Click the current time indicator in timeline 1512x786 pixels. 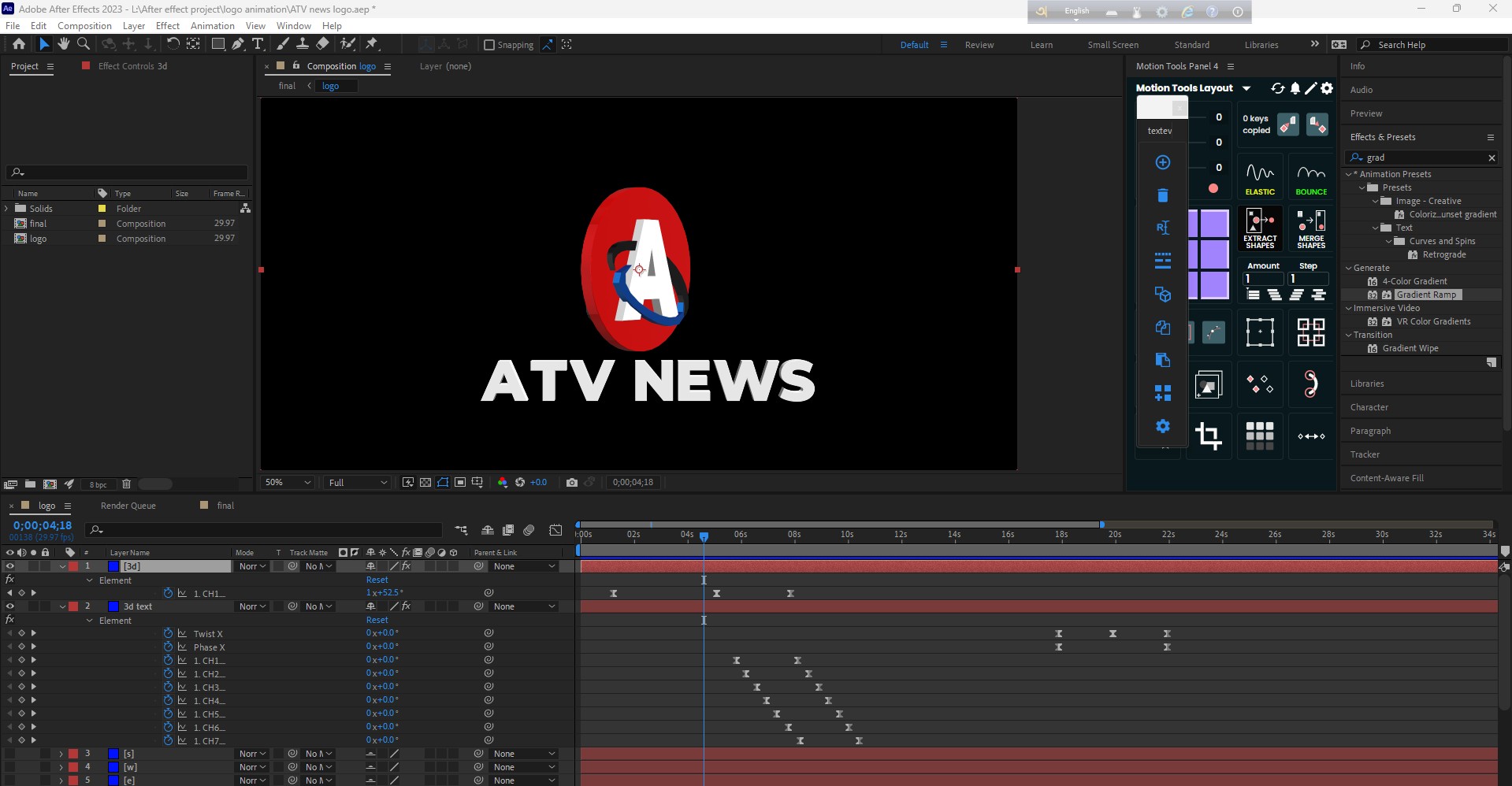click(x=704, y=536)
